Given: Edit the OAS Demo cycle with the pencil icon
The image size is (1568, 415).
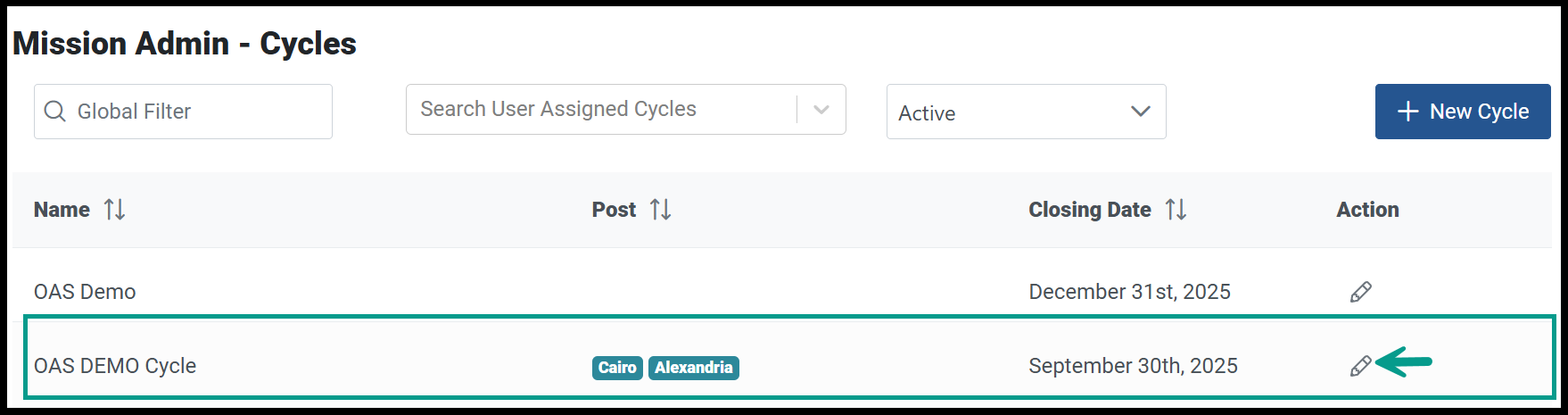Looking at the screenshot, I should [x=1360, y=292].
